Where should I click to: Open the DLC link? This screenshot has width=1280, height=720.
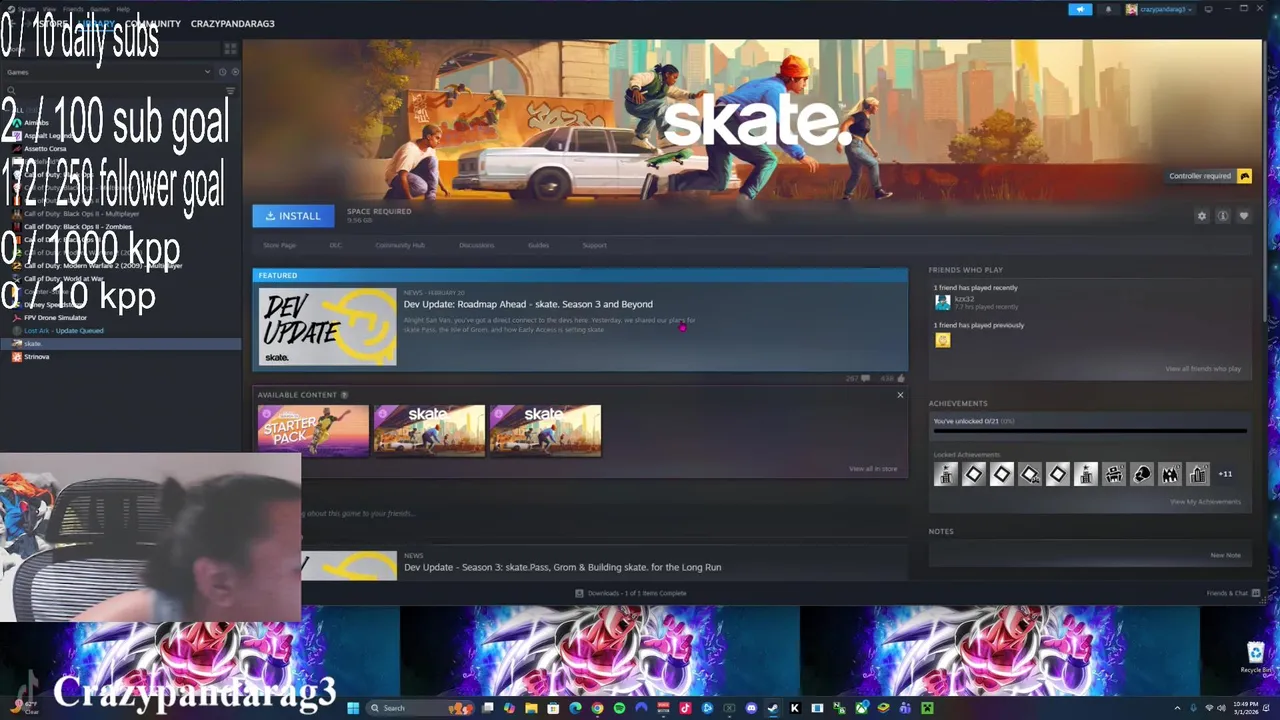pyautogui.click(x=335, y=245)
